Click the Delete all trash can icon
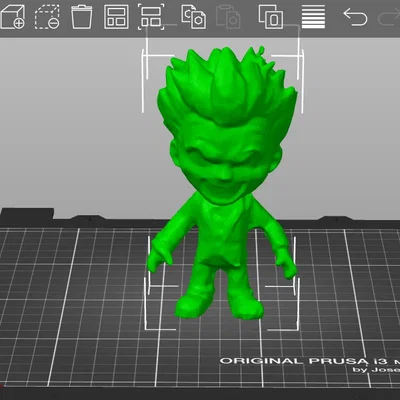The height and width of the screenshot is (400, 400). 82,17
